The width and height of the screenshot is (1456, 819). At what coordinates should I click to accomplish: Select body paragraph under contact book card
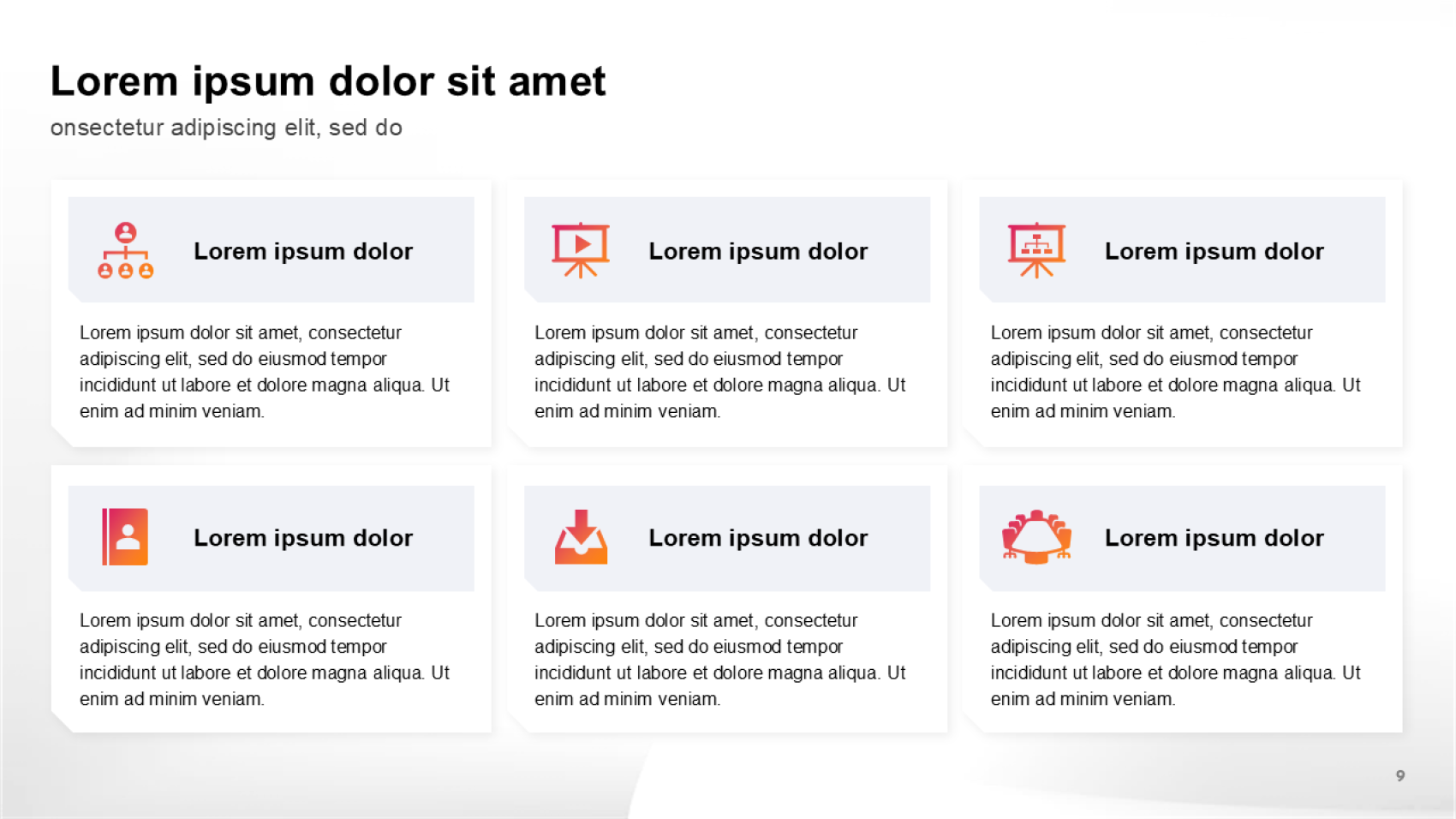coord(265,660)
